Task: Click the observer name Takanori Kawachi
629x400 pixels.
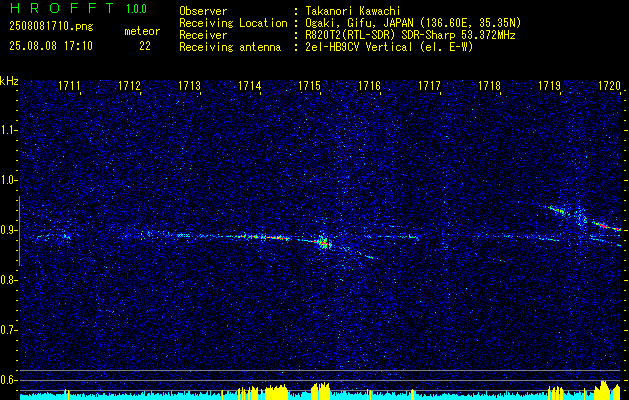Action: tap(351, 12)
